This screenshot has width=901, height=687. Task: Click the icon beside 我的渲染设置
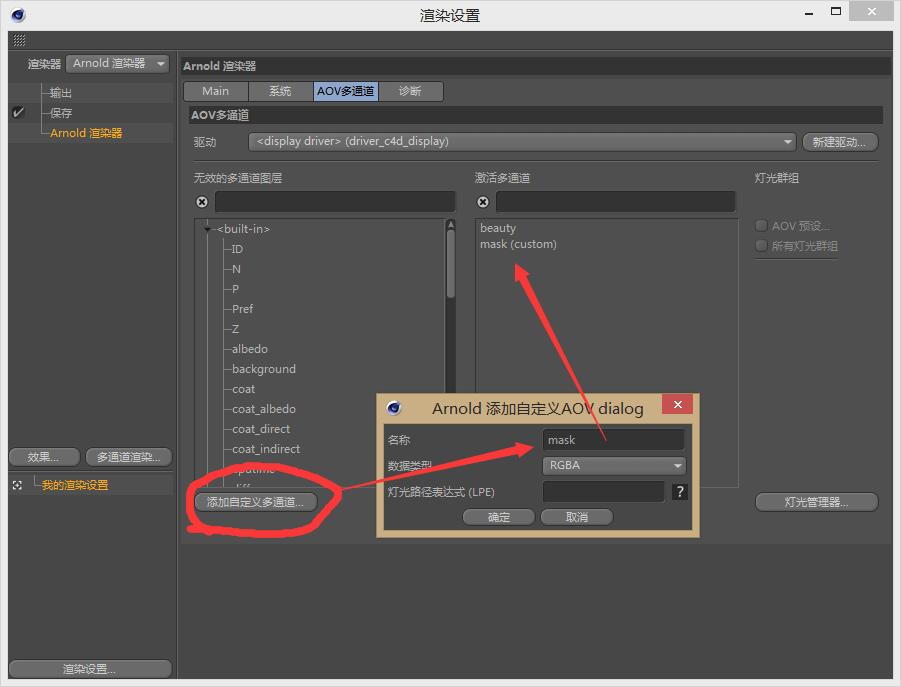click(x=17, y=485)
